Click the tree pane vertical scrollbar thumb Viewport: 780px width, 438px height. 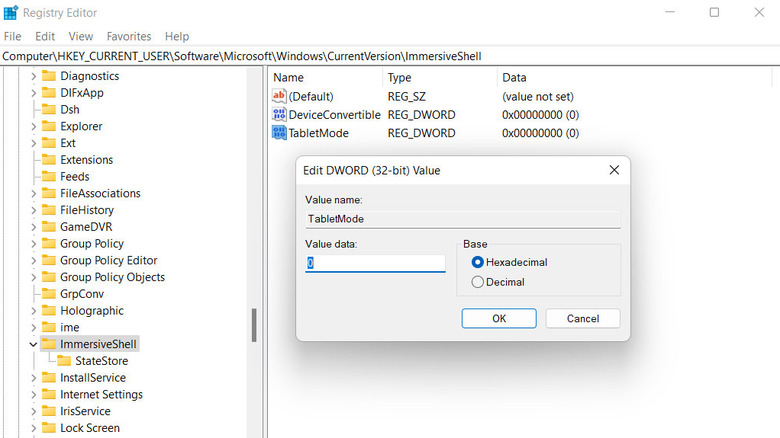[x=254, y=326]
